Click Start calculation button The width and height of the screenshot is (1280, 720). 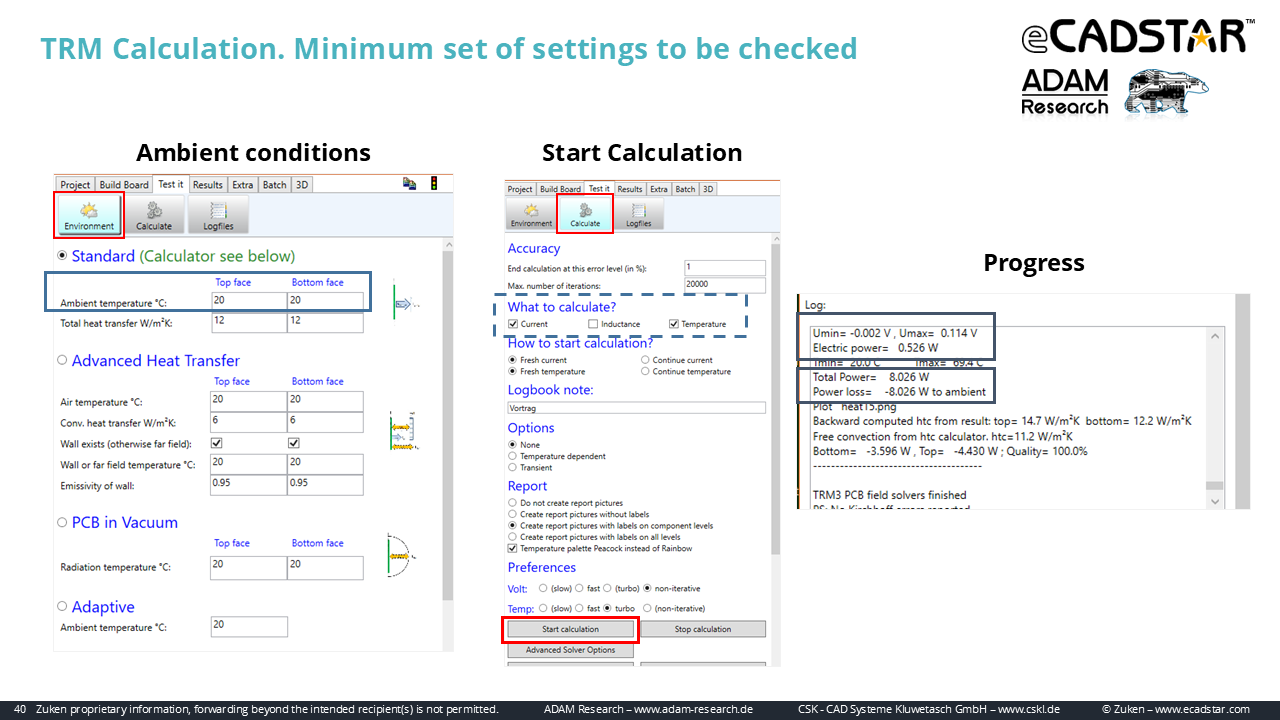571,629
